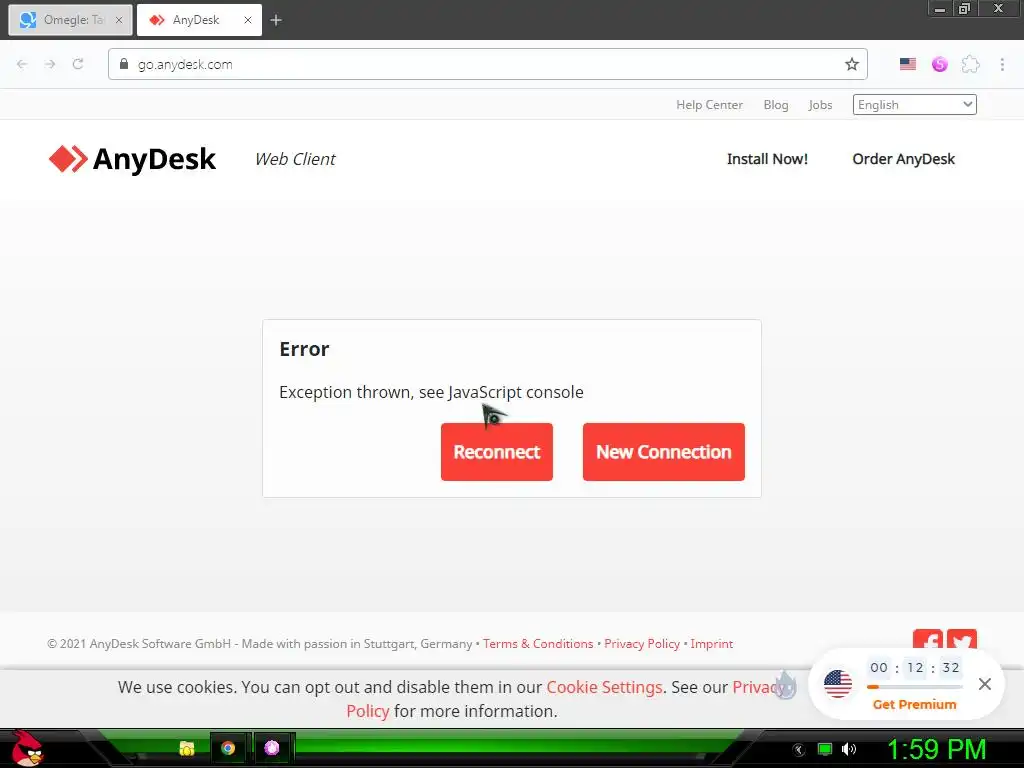
Task: Close the Omegle tab
Action: [x=119, y=20]
